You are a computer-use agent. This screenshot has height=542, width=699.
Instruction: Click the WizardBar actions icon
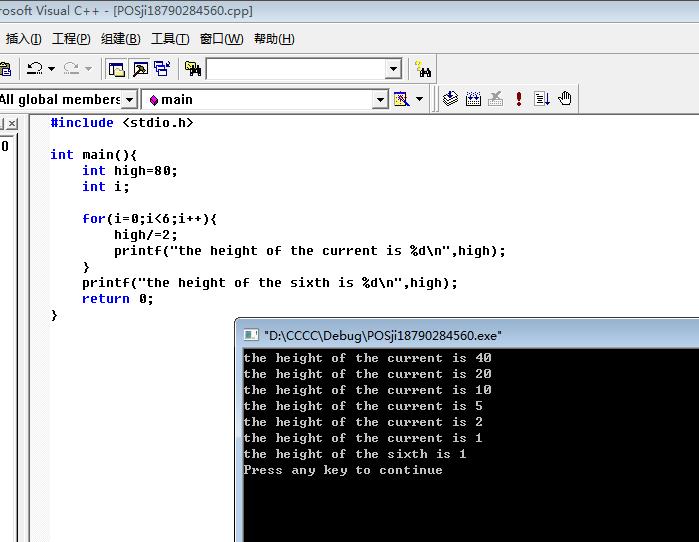(x=401, y=99)
